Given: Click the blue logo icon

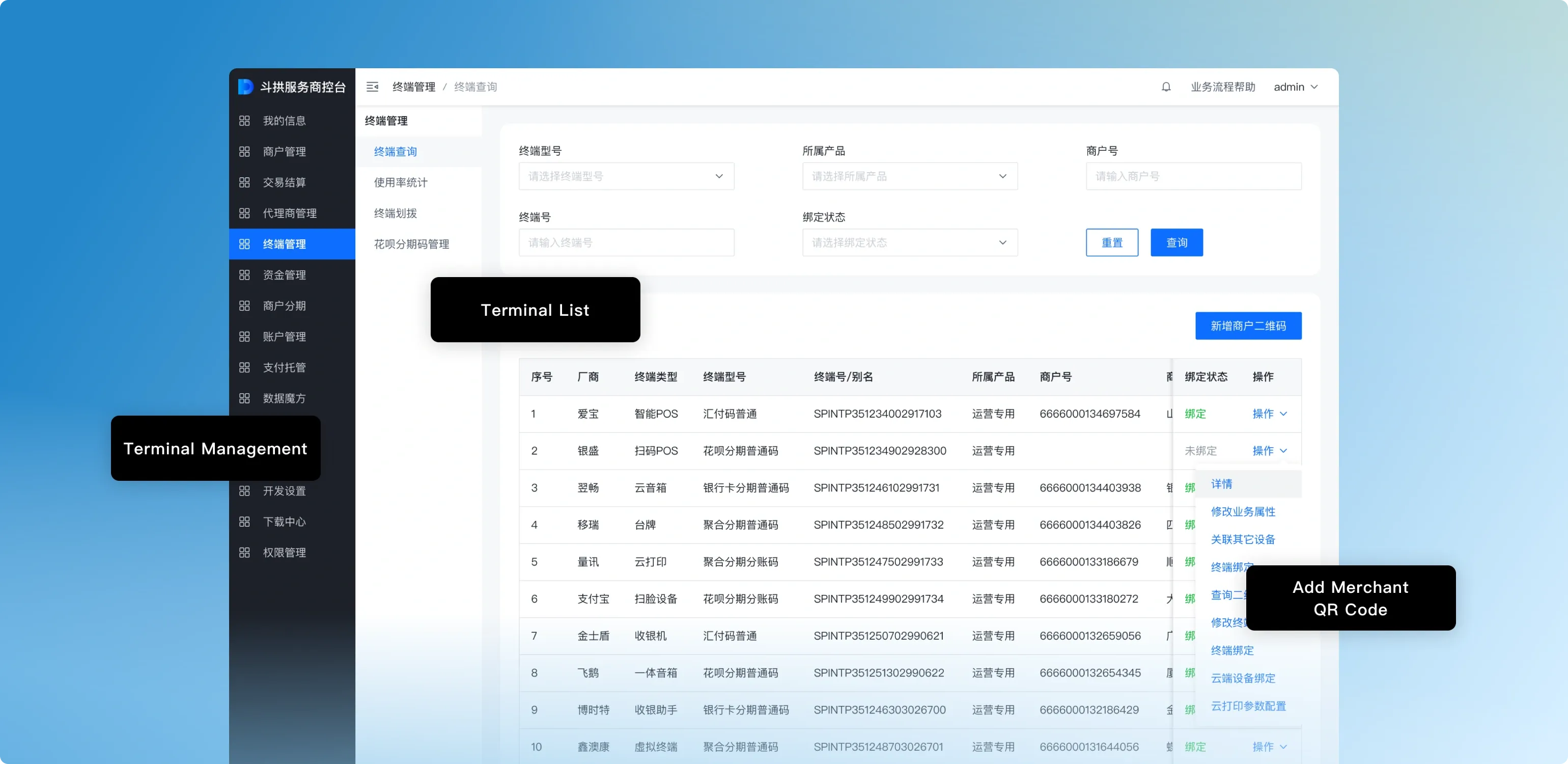Looking at the screenshot, I should click(245, 87).
